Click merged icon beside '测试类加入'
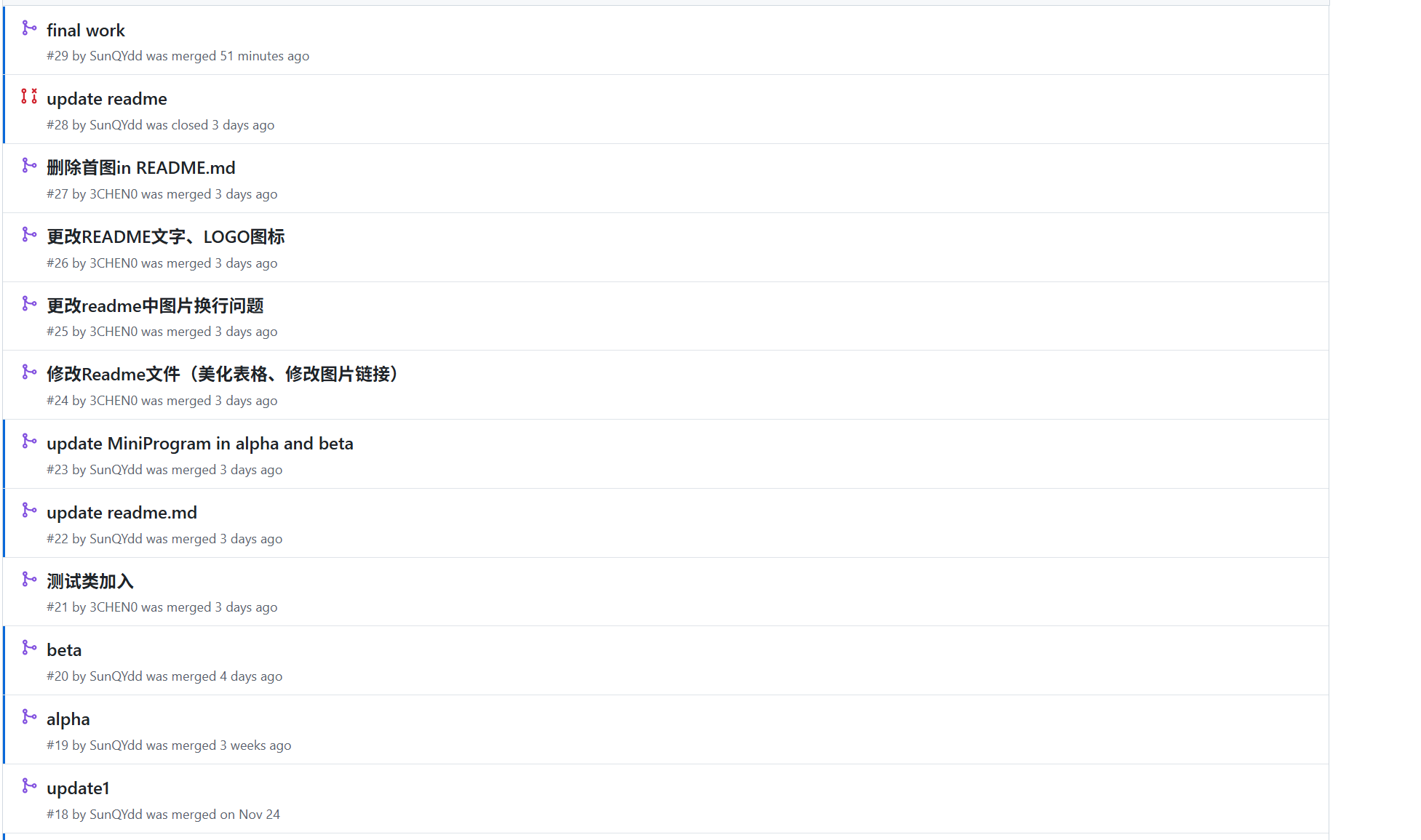The width and height of the screenshot is (1421, 840). point(29,580)
